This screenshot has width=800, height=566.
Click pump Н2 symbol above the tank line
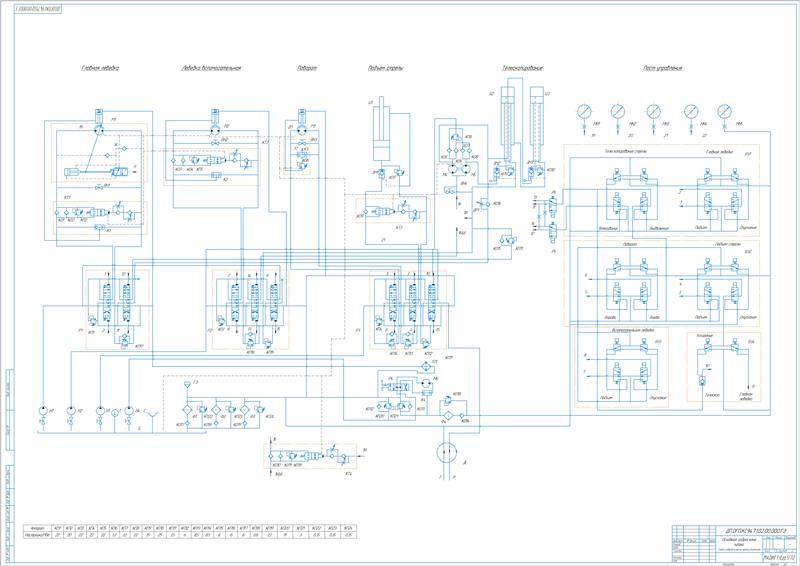coord(71,411)
